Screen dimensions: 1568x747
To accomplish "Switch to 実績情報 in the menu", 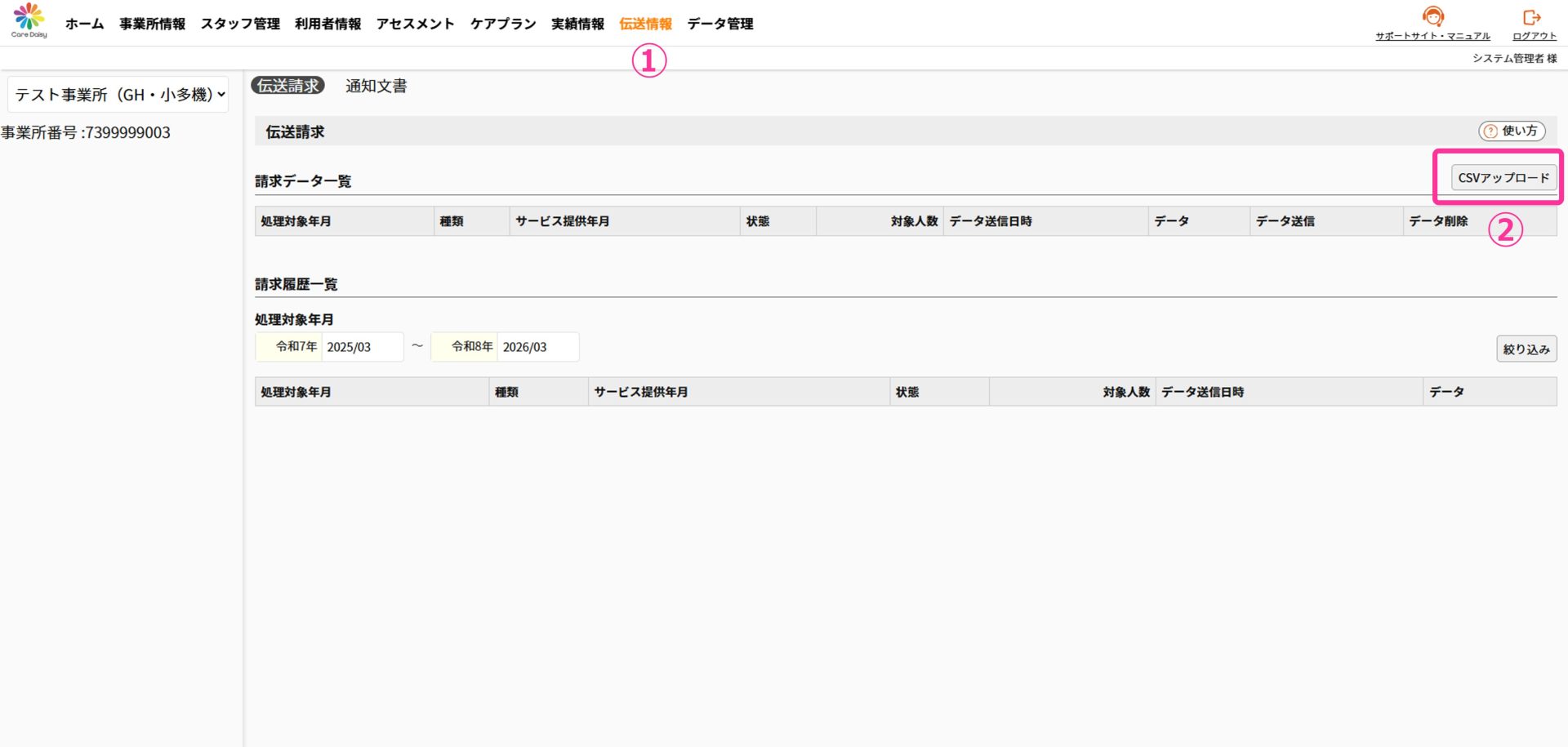I will 577,24.
